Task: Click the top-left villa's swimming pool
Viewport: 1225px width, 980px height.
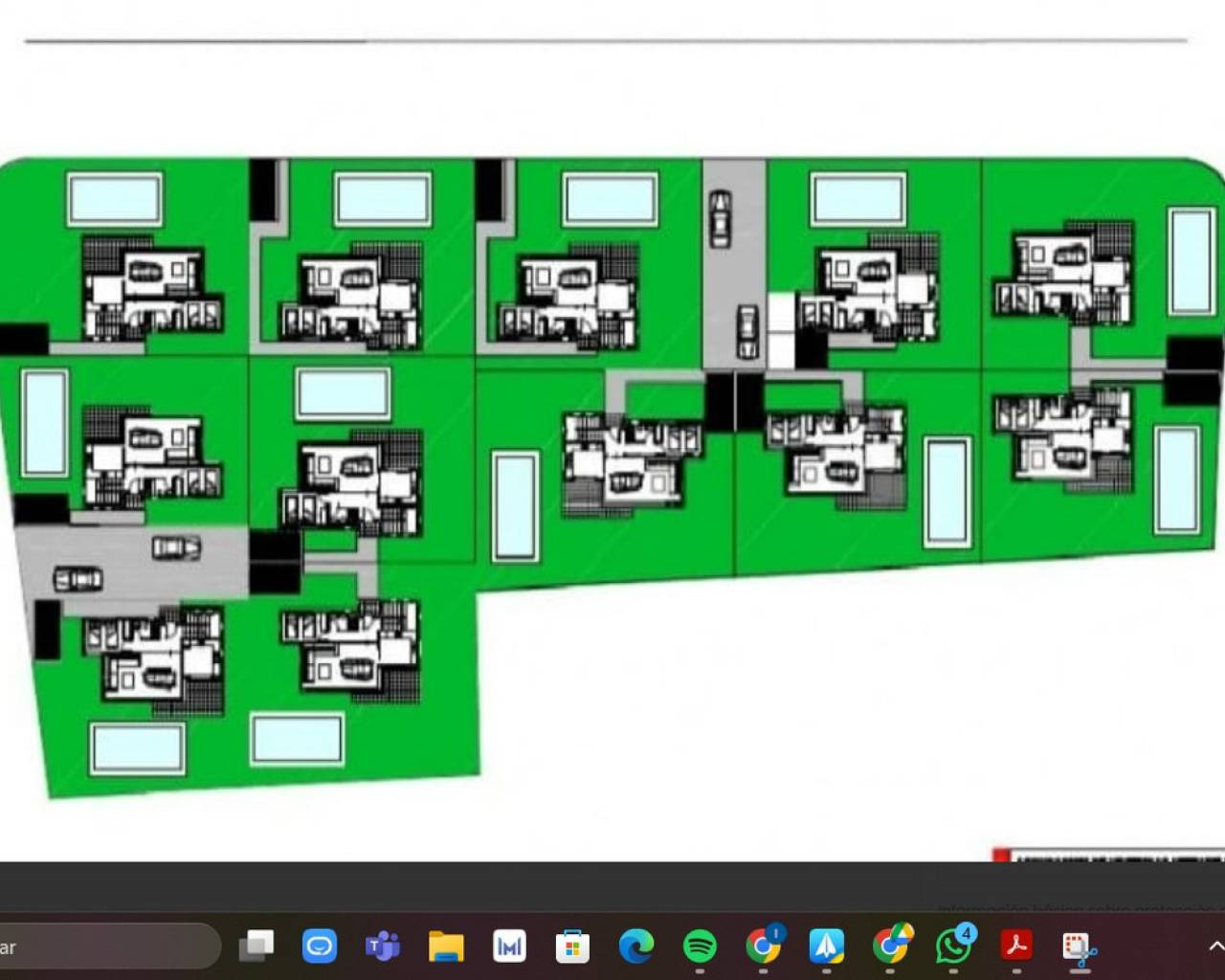Action: pos(115,200)
